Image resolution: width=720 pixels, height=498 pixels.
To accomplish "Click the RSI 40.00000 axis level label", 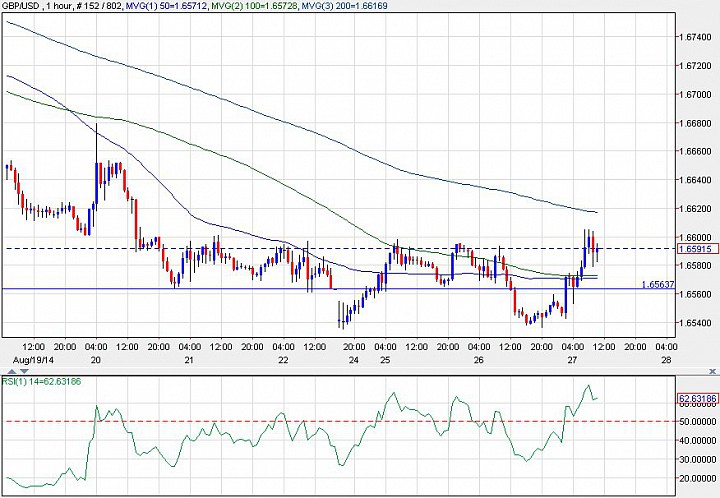I will (x=697, y=441).
